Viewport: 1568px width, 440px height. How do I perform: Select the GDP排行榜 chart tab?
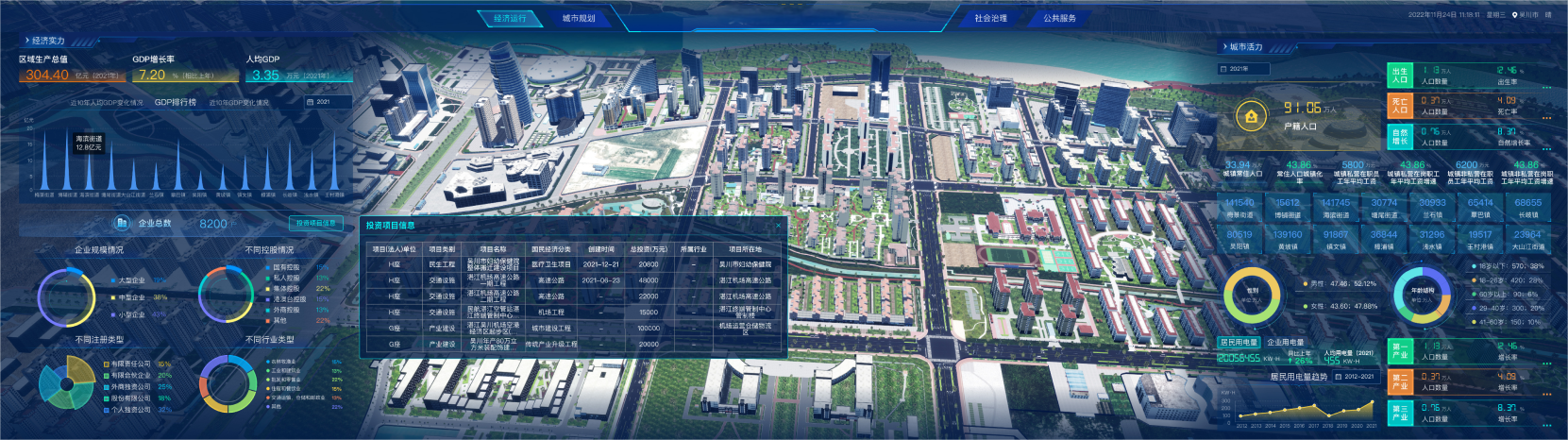coord(176,102)
